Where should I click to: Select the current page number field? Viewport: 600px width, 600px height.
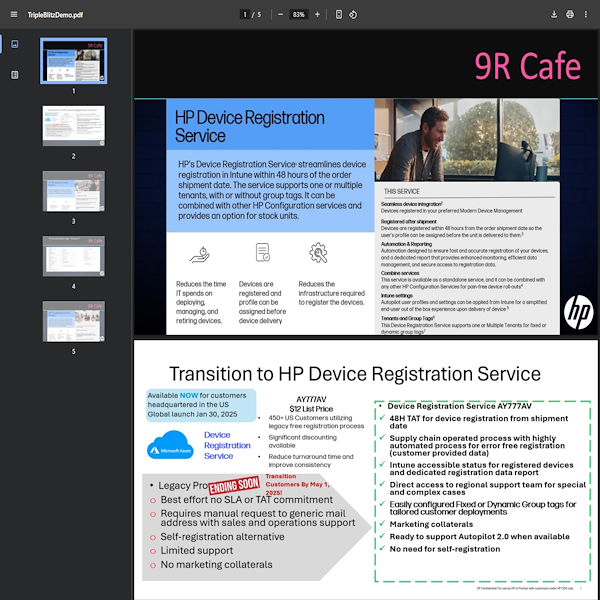245,15
